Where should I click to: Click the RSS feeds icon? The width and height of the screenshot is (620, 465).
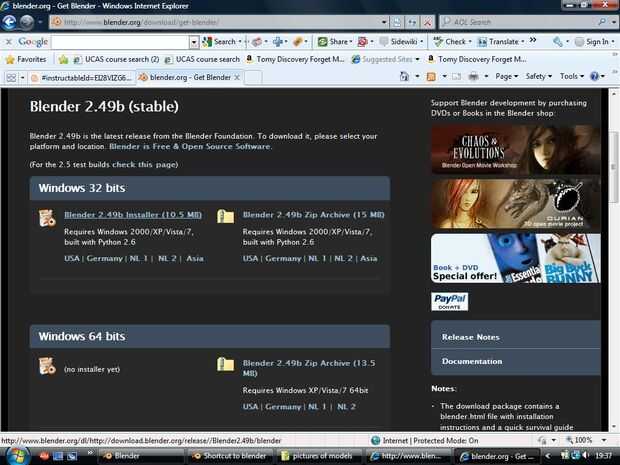(x=431, y=76)
